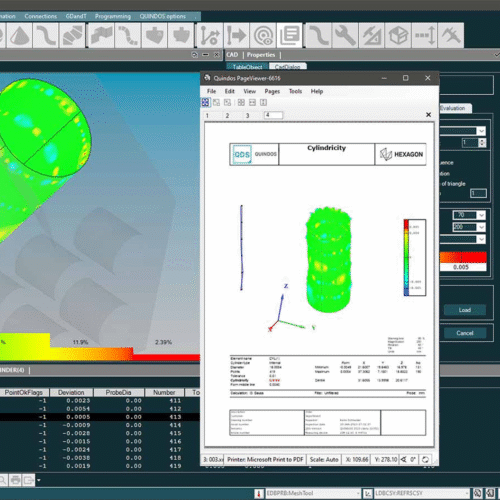Click the fit-height icon in PageViewer
500x500 pixels.
[x=263, y=102]
